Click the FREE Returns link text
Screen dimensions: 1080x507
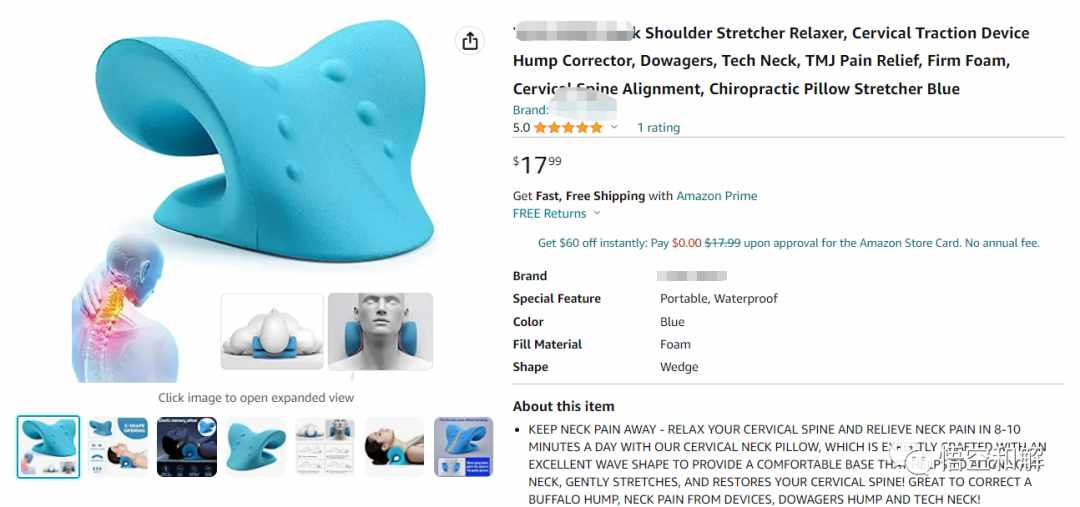tap(549, 214)
